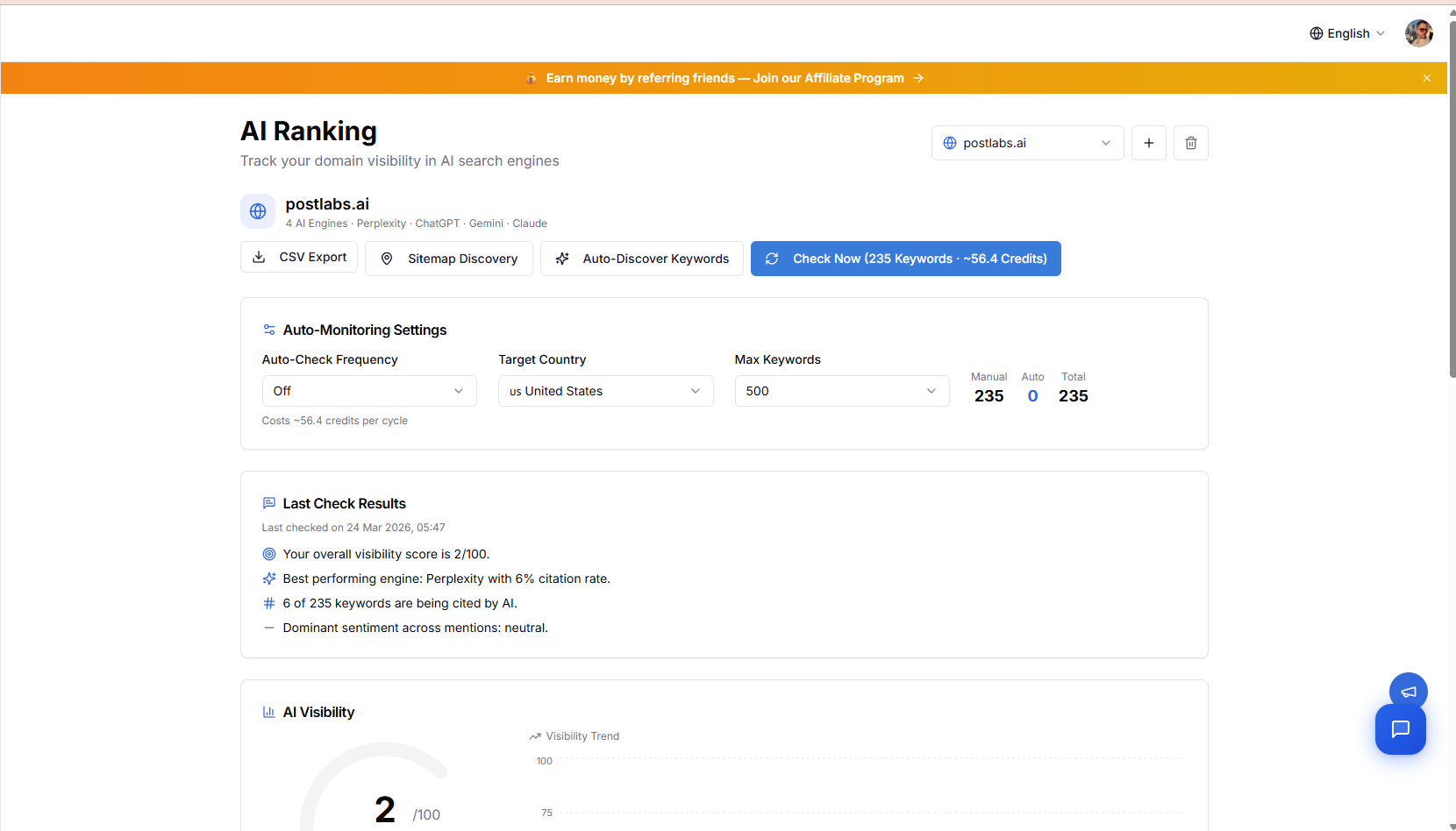Click the Last Check Results message icon
Screen dimensions: 1456x831
[x=269, y=503]
